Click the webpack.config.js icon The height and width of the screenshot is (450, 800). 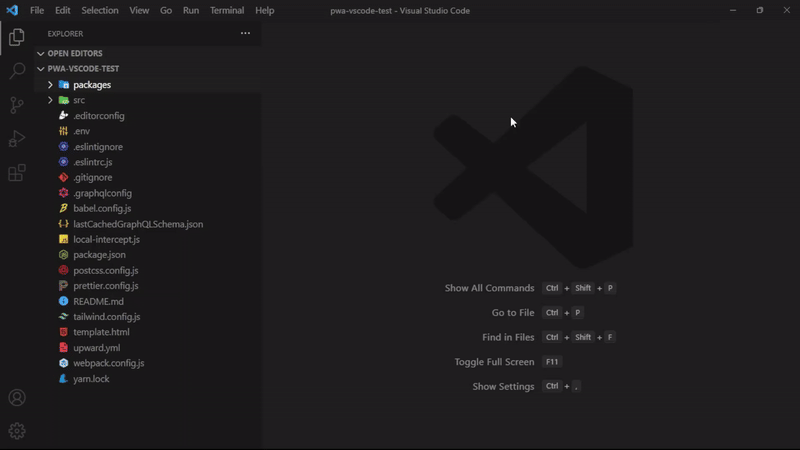coord(63,363)
